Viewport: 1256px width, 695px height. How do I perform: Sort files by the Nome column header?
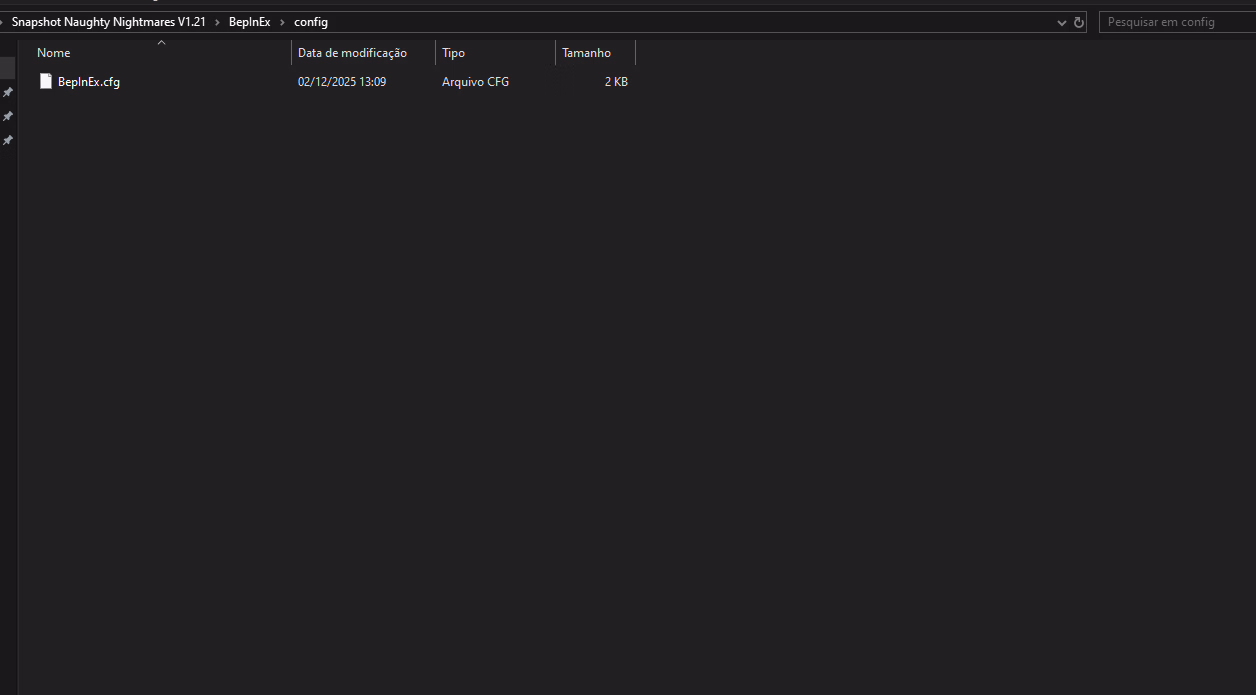pyautogui.click(x=54, y=53)
